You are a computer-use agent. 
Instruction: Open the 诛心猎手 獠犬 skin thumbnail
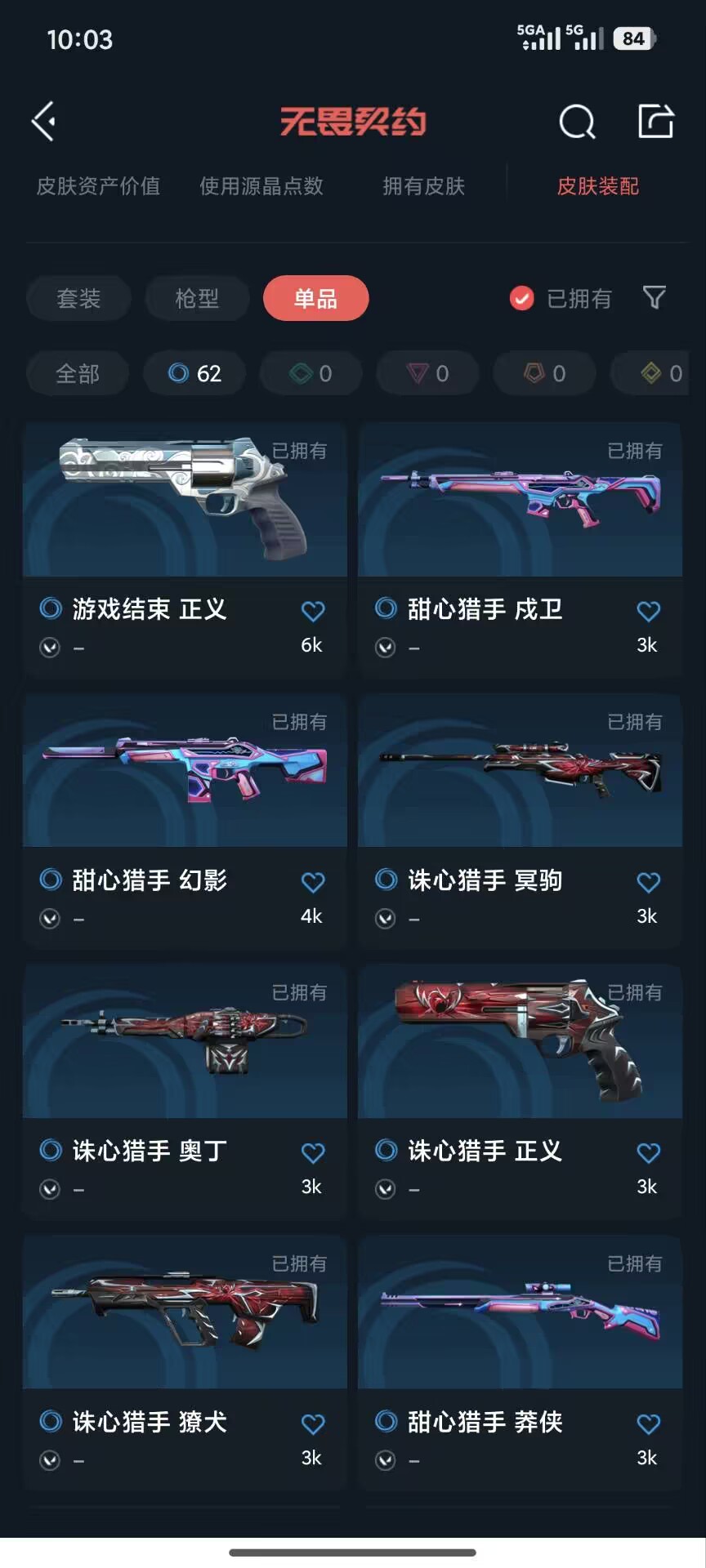pyautogui.click(x=185, y=1312)
